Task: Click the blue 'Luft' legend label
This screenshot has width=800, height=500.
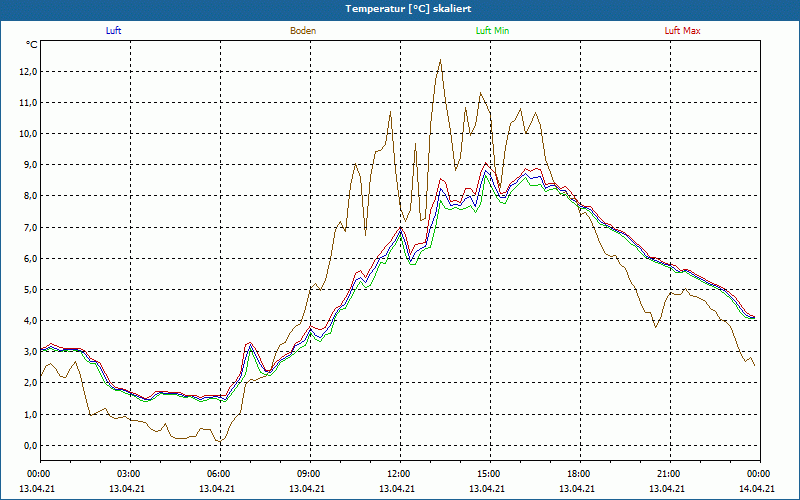Action: 113,31
